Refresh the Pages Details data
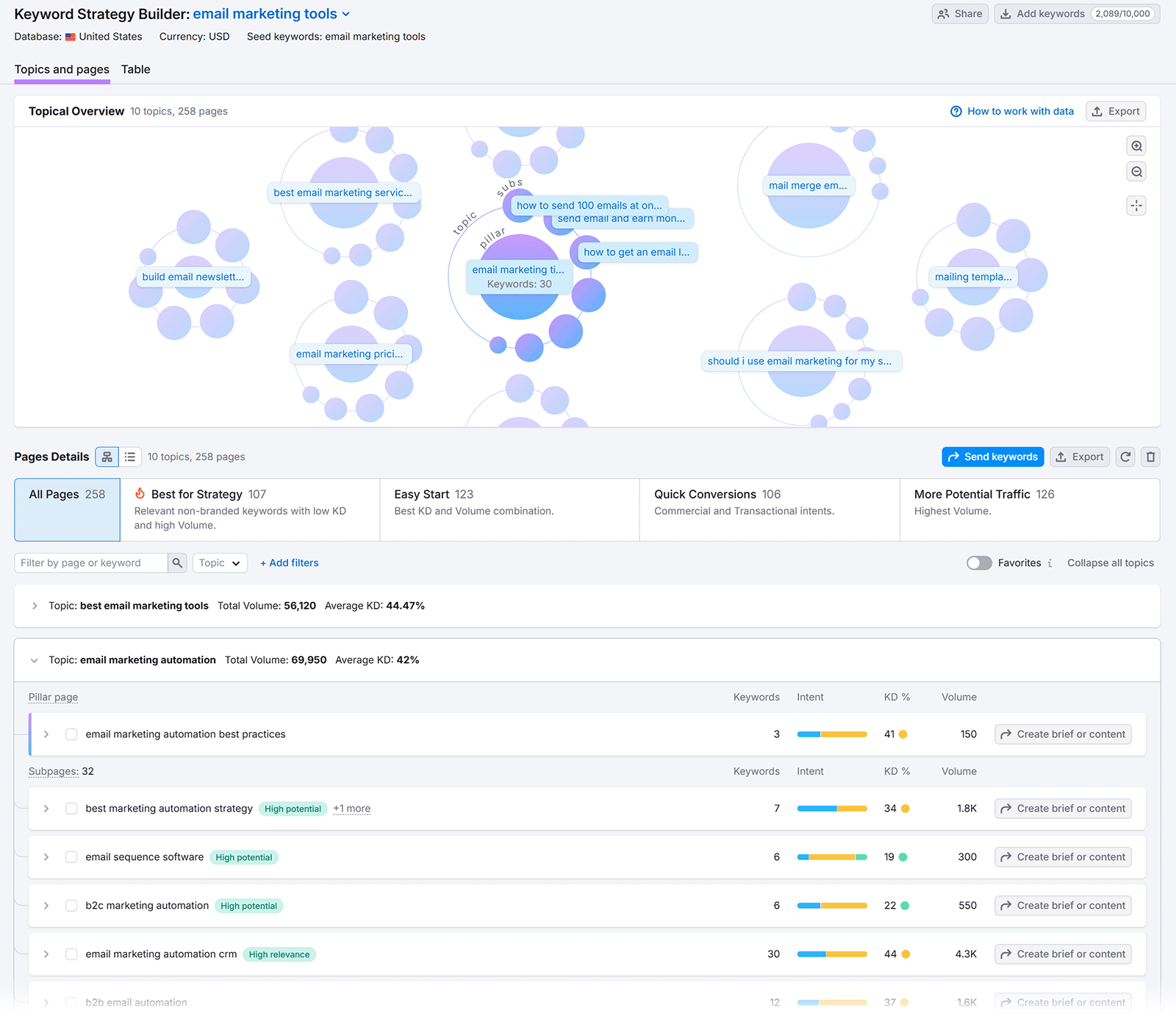 (x=1125, y=457)
